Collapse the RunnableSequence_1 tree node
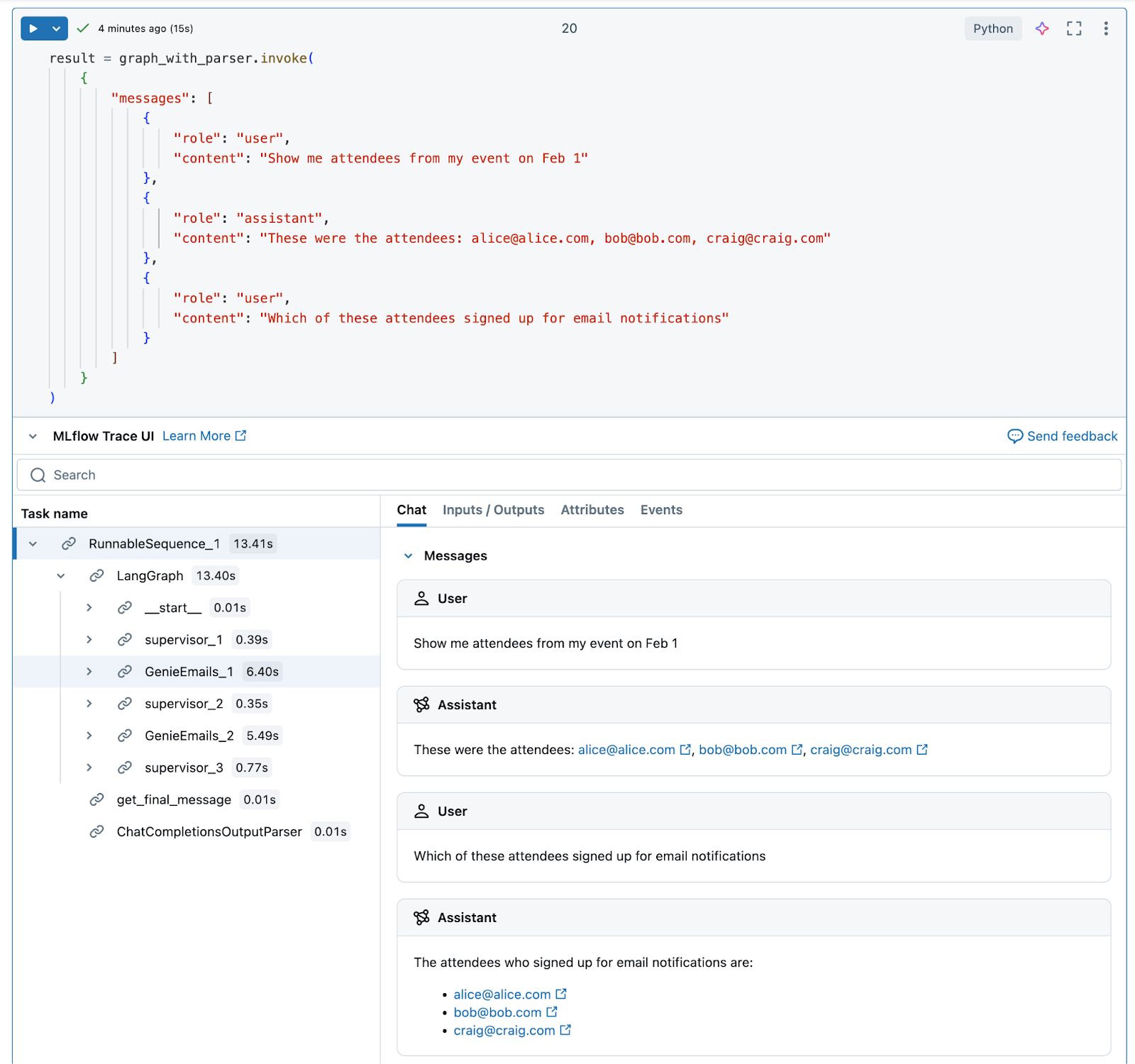Screen dimensions: 1135x1064 click(x=33, y=543)
